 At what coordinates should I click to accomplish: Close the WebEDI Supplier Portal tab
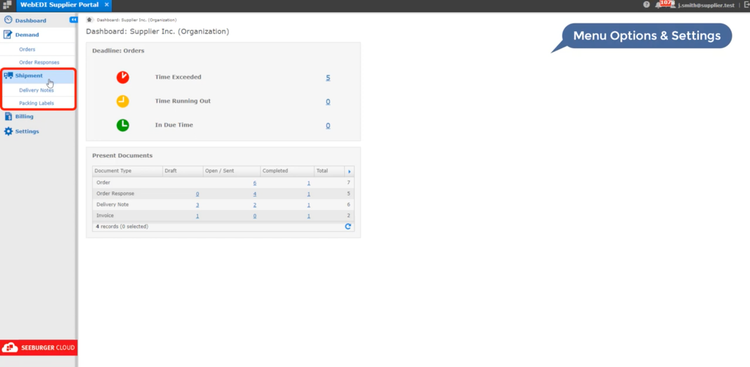107,5
